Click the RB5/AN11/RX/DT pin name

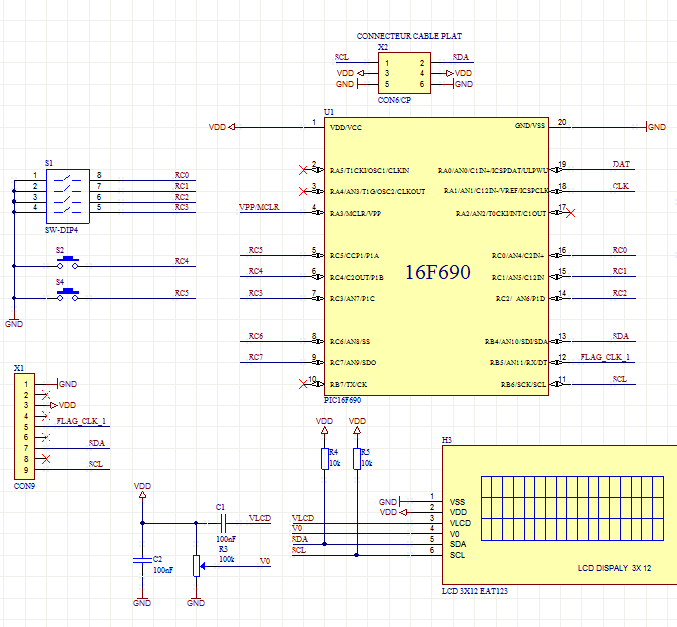518,363
